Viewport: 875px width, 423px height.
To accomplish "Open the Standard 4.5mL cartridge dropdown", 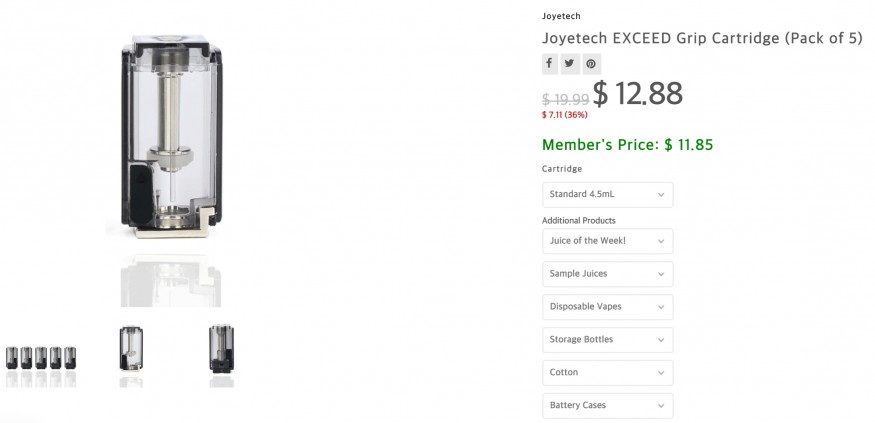I will tap(607, 194).
